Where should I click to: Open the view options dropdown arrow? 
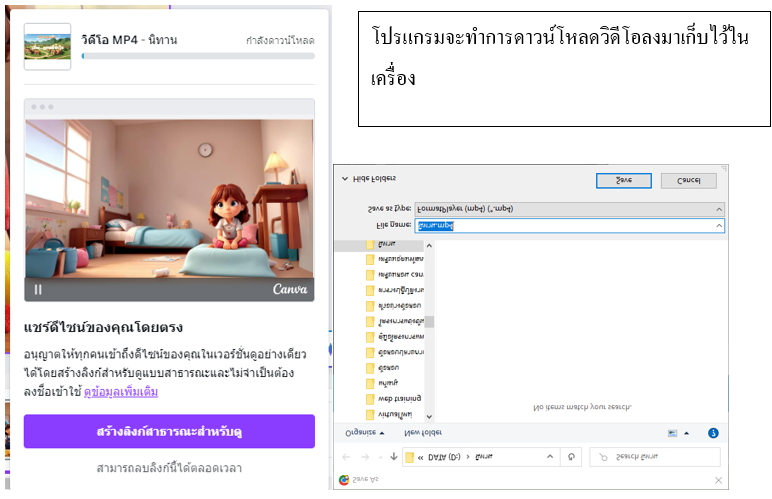[686, 433]
